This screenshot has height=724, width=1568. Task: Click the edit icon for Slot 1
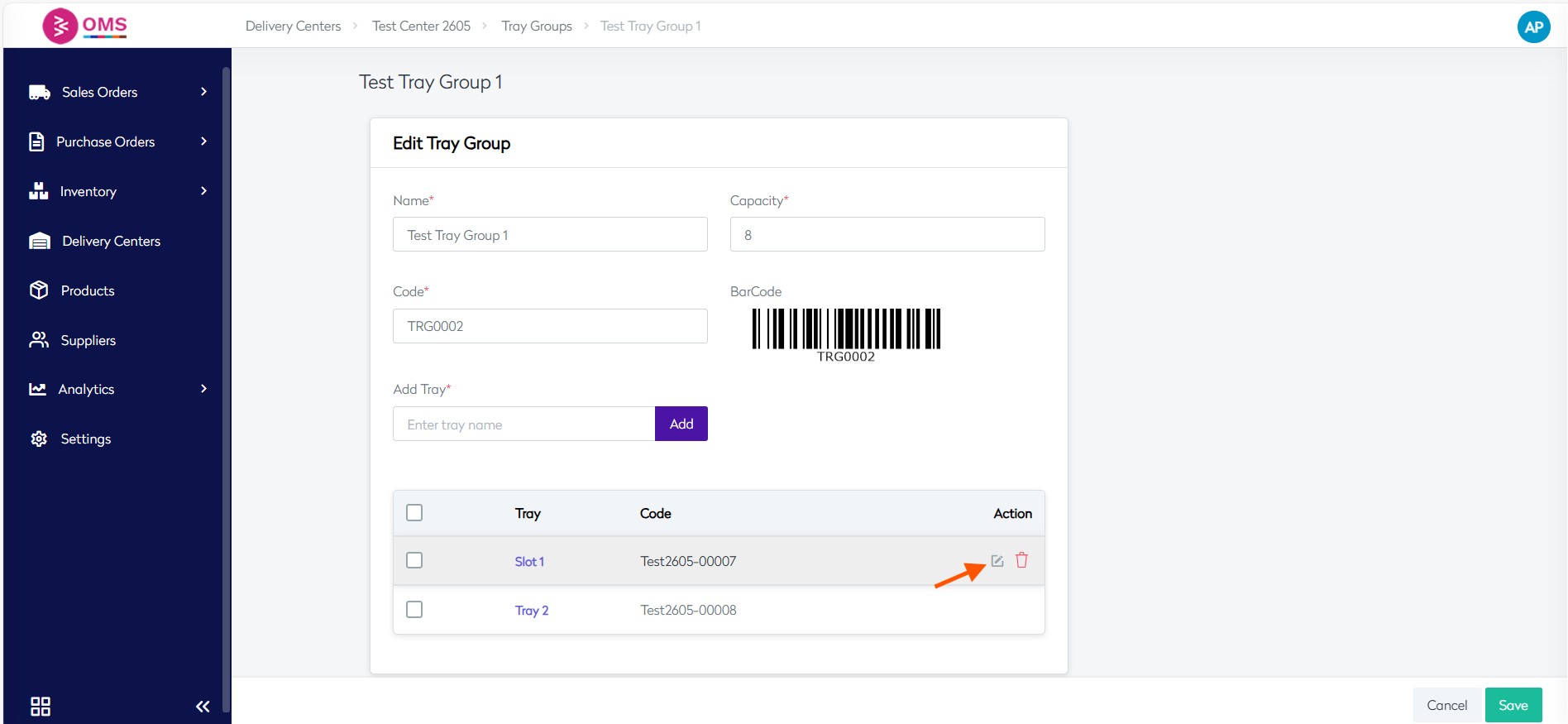(x=997, y=561)
